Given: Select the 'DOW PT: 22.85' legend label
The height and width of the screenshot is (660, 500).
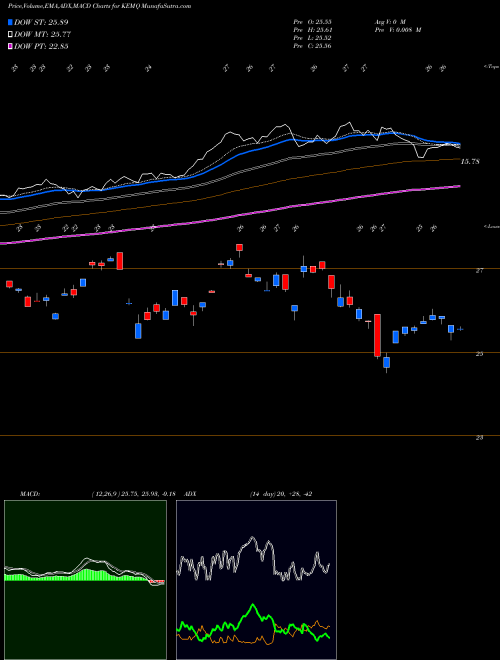Looking at the screenshot, I should coord(41,46).
